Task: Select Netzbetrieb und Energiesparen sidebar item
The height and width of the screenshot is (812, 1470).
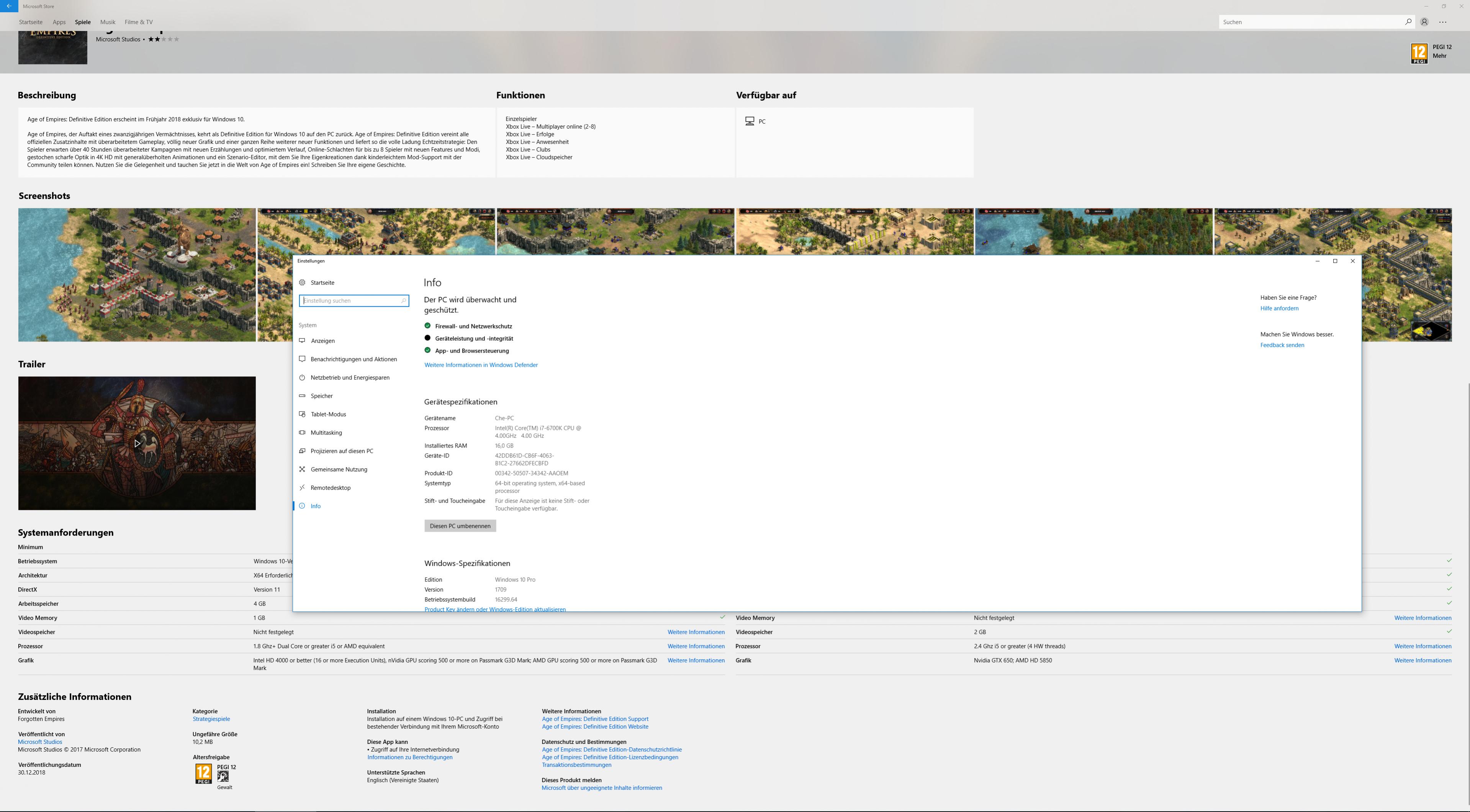Action: click(x=350, y=377)
